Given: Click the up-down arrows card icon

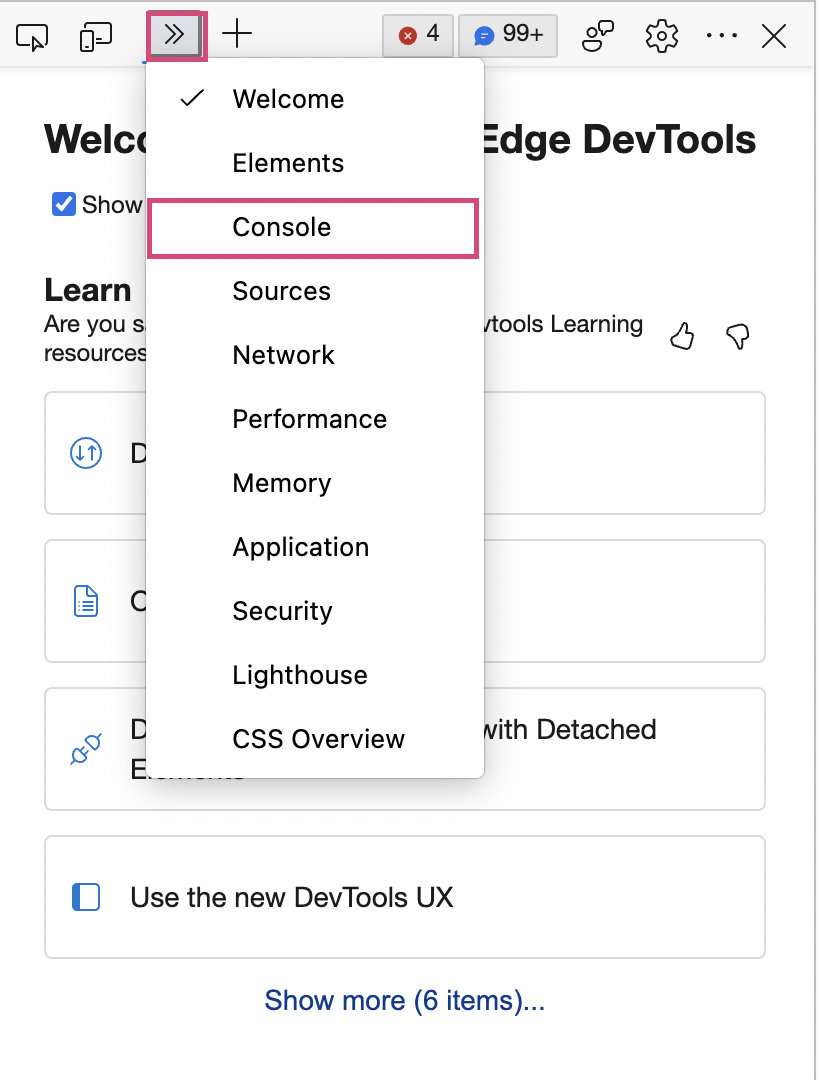Looking at the screenshot, I should tap(86, 453).
